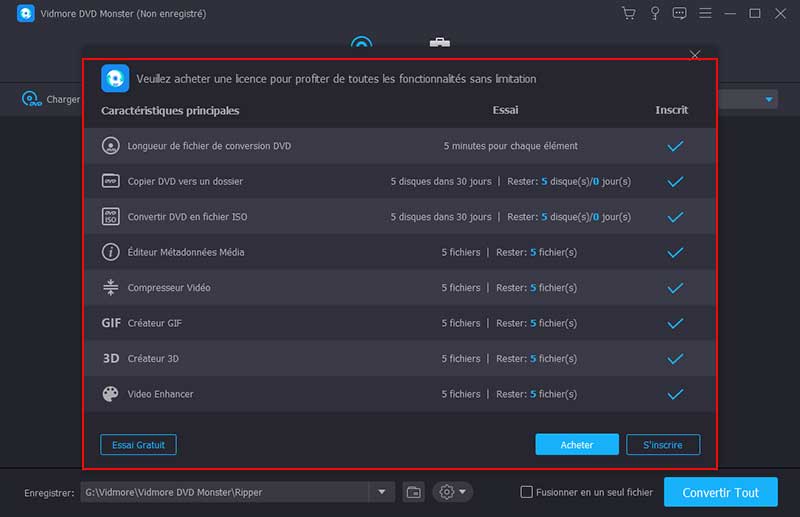Open the feedback chat bubble icon
Viewport: 800px width, 517px height.
pos(680,14)
